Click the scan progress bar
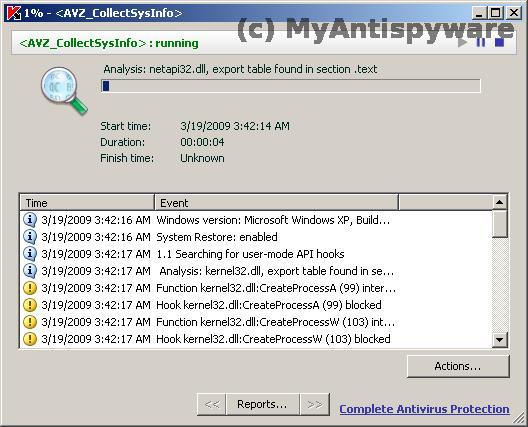This screenshot has height=427, width=528. click(291, 86)
